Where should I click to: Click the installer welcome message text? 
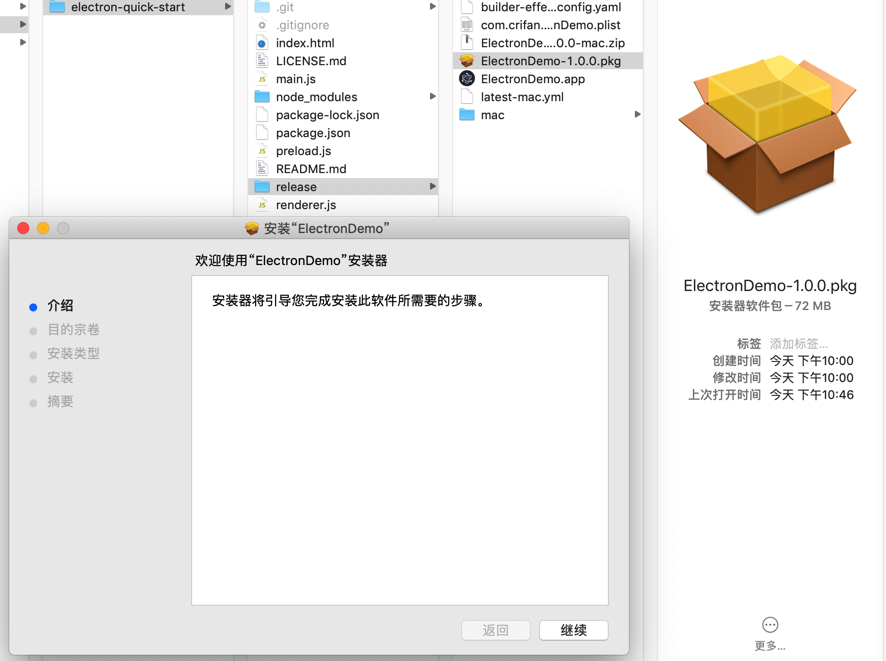tap(349, 301)
